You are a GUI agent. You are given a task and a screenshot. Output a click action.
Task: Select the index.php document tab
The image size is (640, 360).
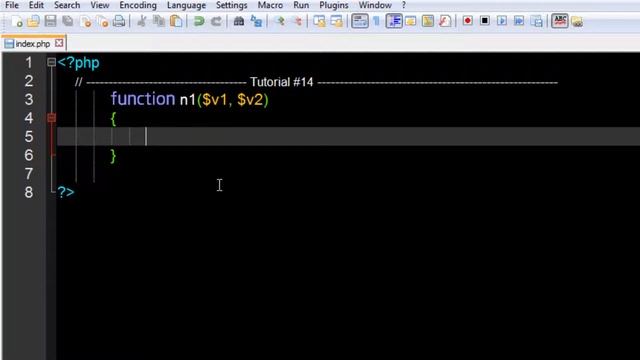click(x=33, y=43)
